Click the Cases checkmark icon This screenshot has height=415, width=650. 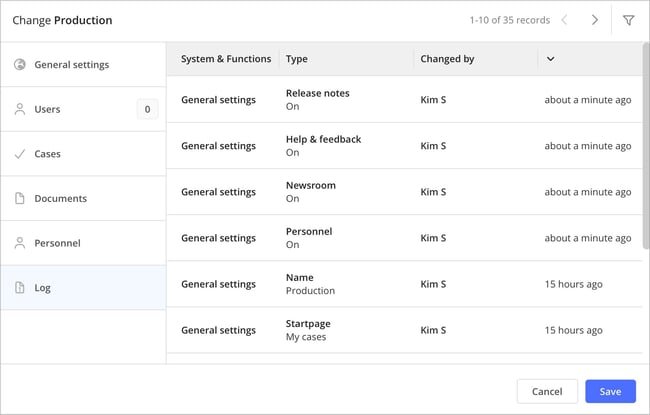[x=20, y=154]
